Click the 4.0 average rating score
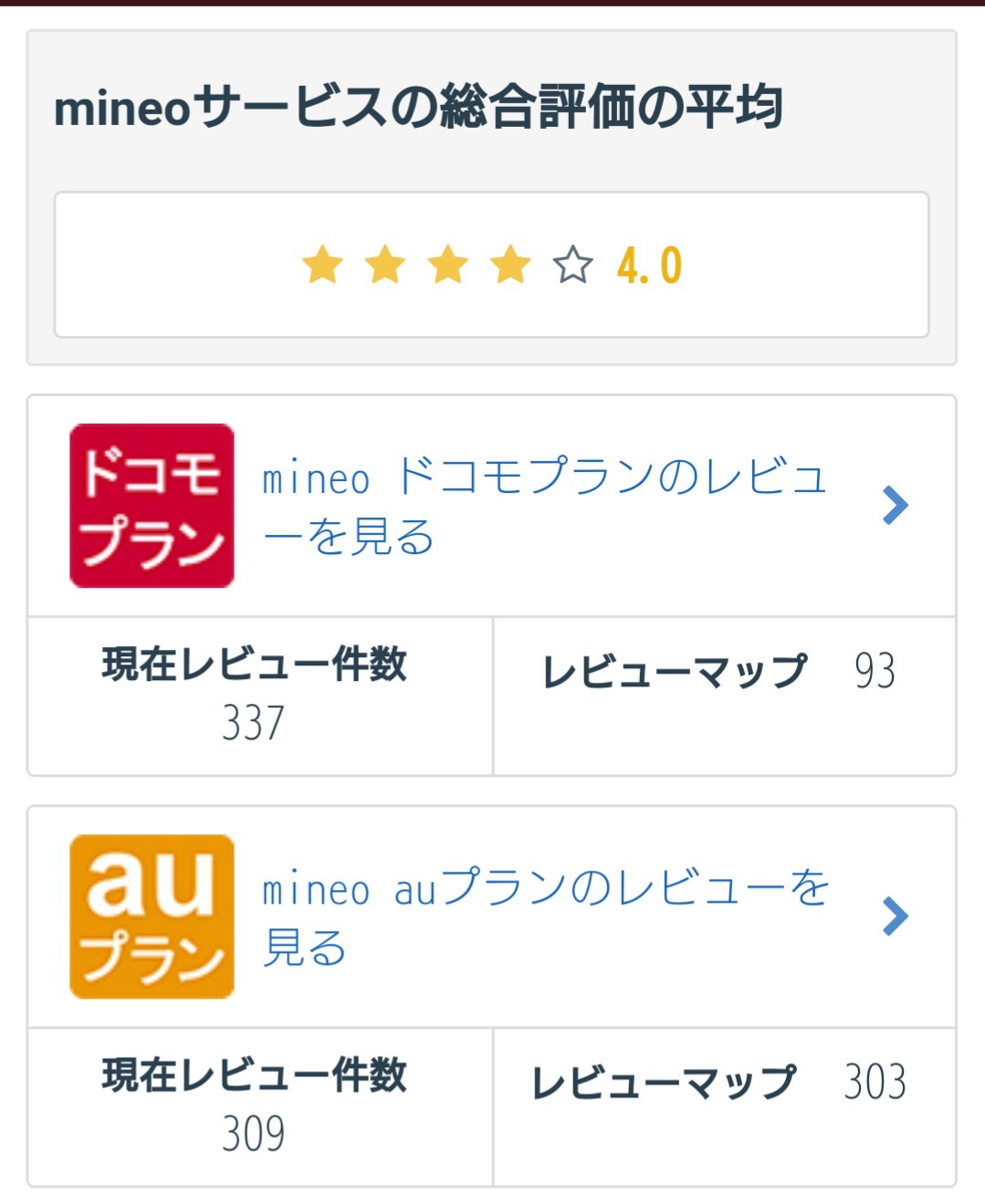This screenshot has width=985, height=1204. click(x=649, y=266)
